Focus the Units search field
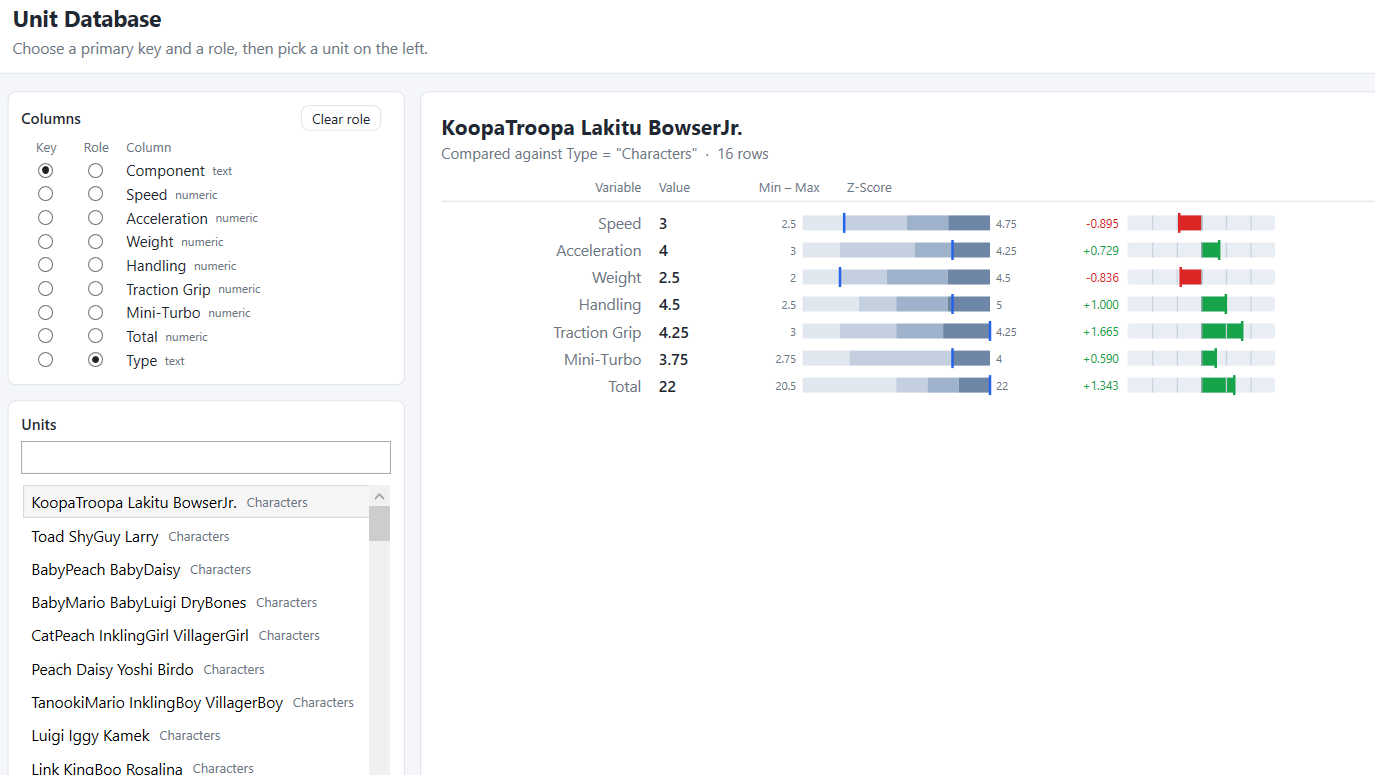The image size is (1375, 775). tap(206, 458)
